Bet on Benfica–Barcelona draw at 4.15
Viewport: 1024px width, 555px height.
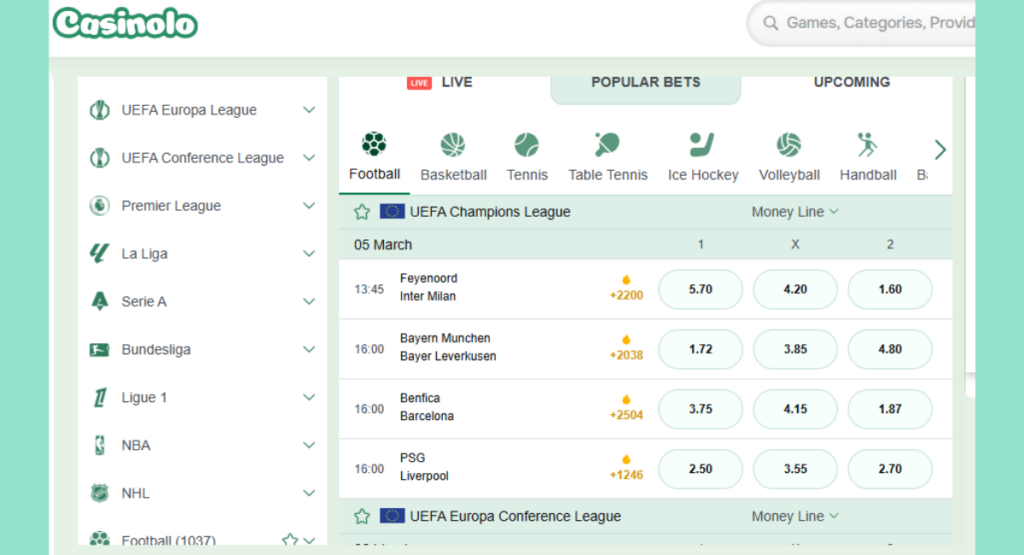[x=795, y=409]
